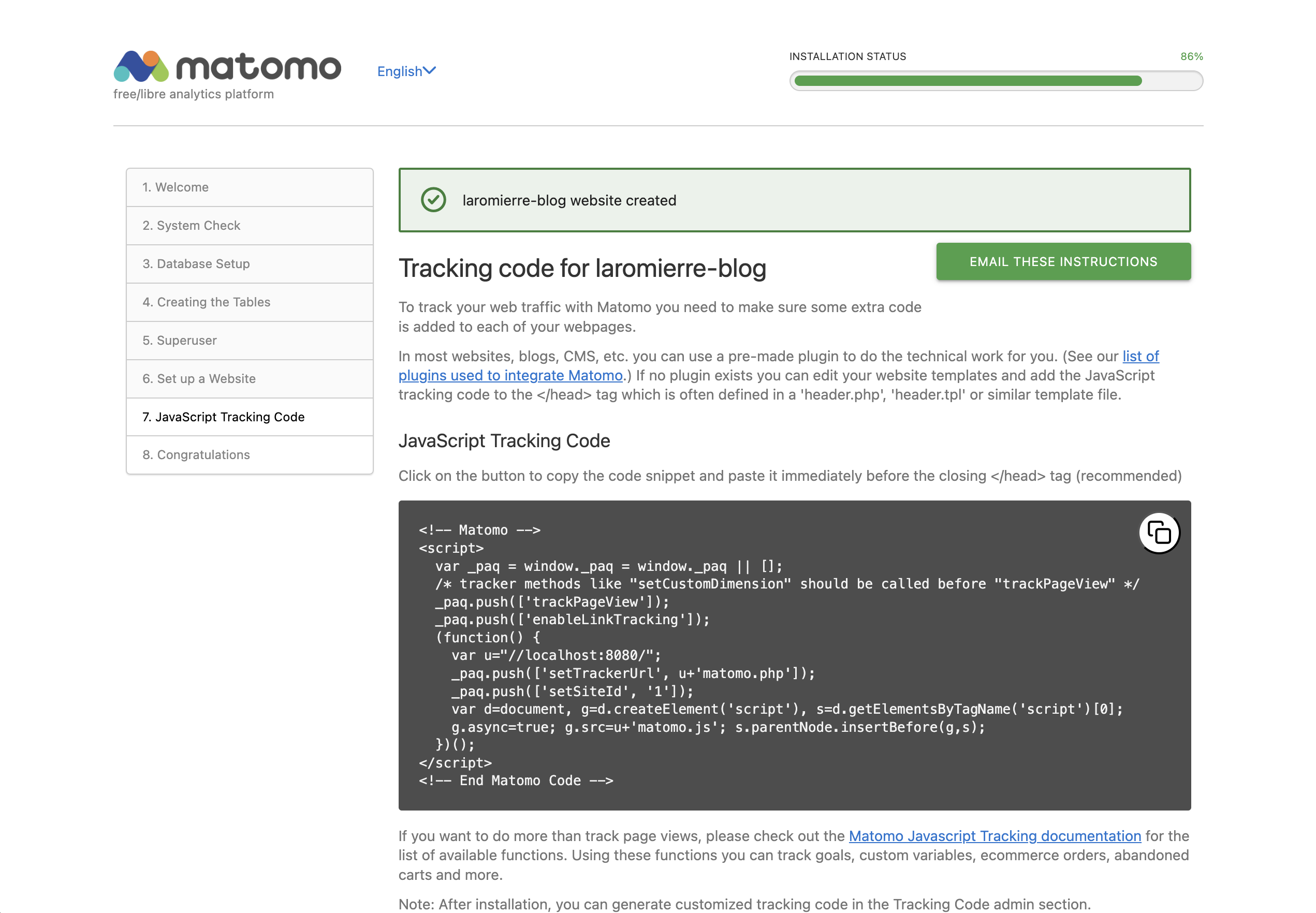Click the installation status progress bar
This screenshot has height=913, width=1316.
click(996, 81)
